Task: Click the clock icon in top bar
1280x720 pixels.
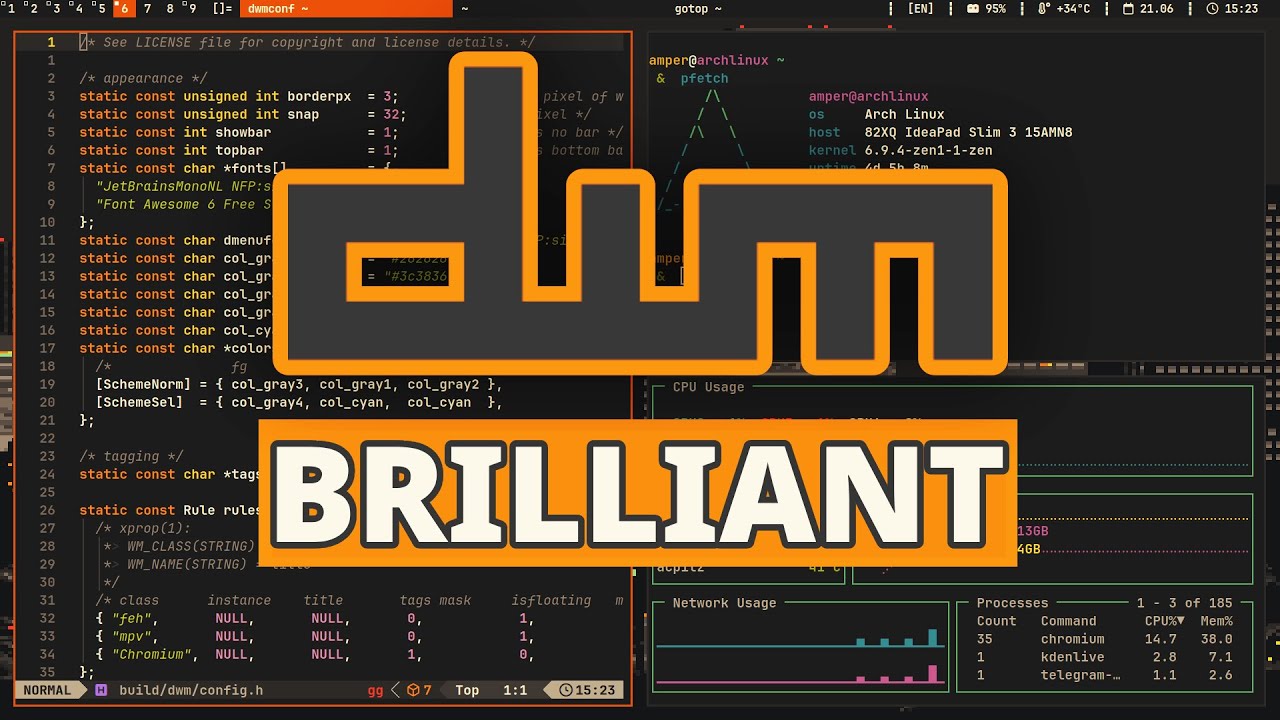Action: click(1213, 8)
